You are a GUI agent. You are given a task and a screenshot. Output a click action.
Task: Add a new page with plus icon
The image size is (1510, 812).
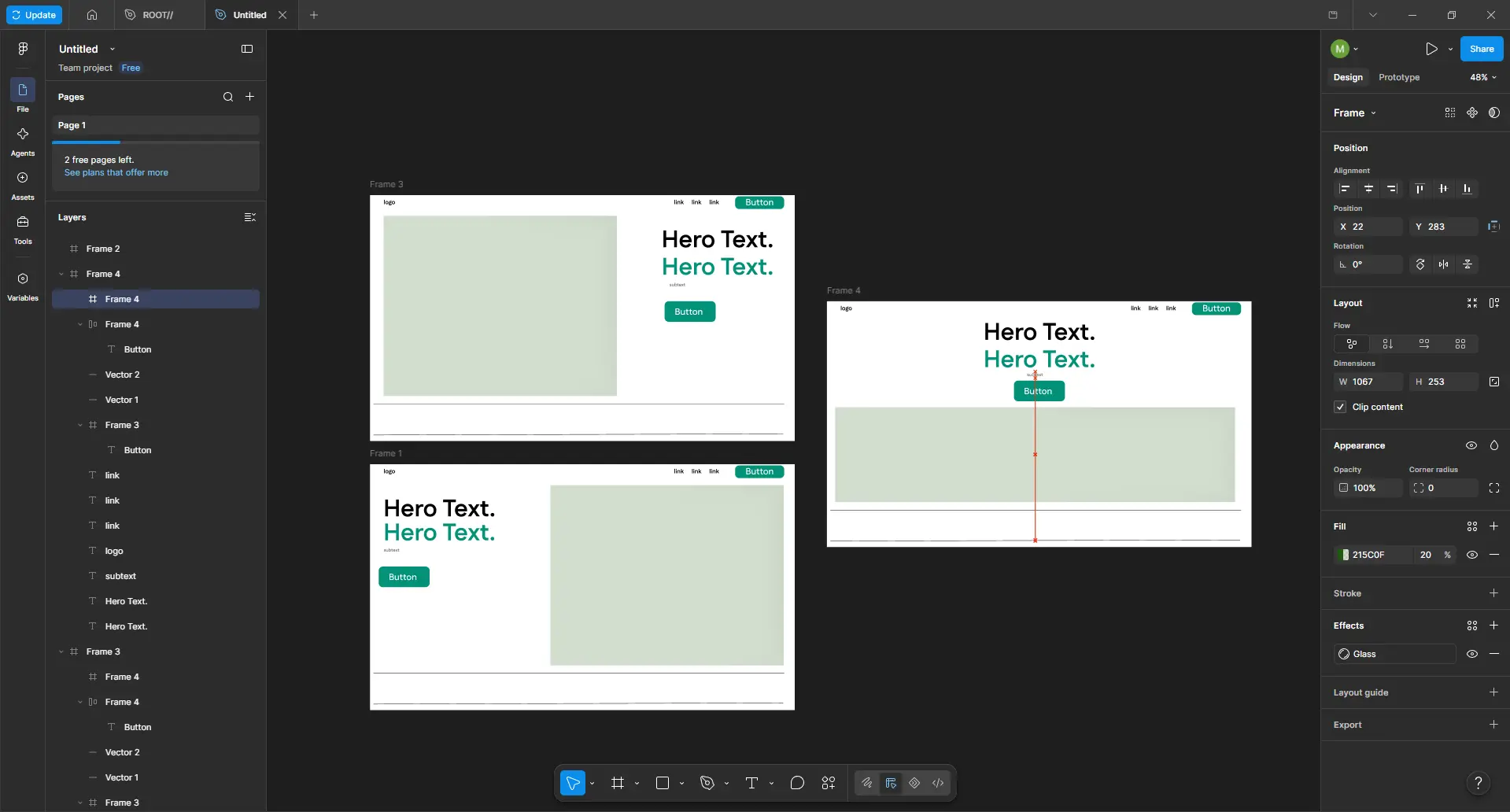(x=249, y=97)
